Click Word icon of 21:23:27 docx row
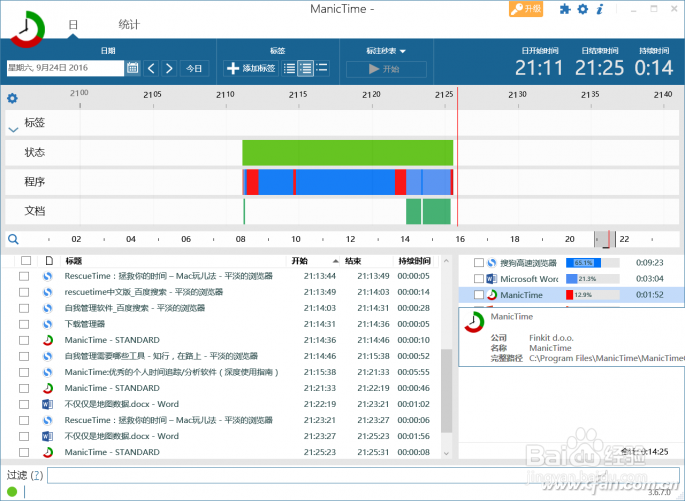This screenshot has width=685, height=501. (x=47, y=436)
